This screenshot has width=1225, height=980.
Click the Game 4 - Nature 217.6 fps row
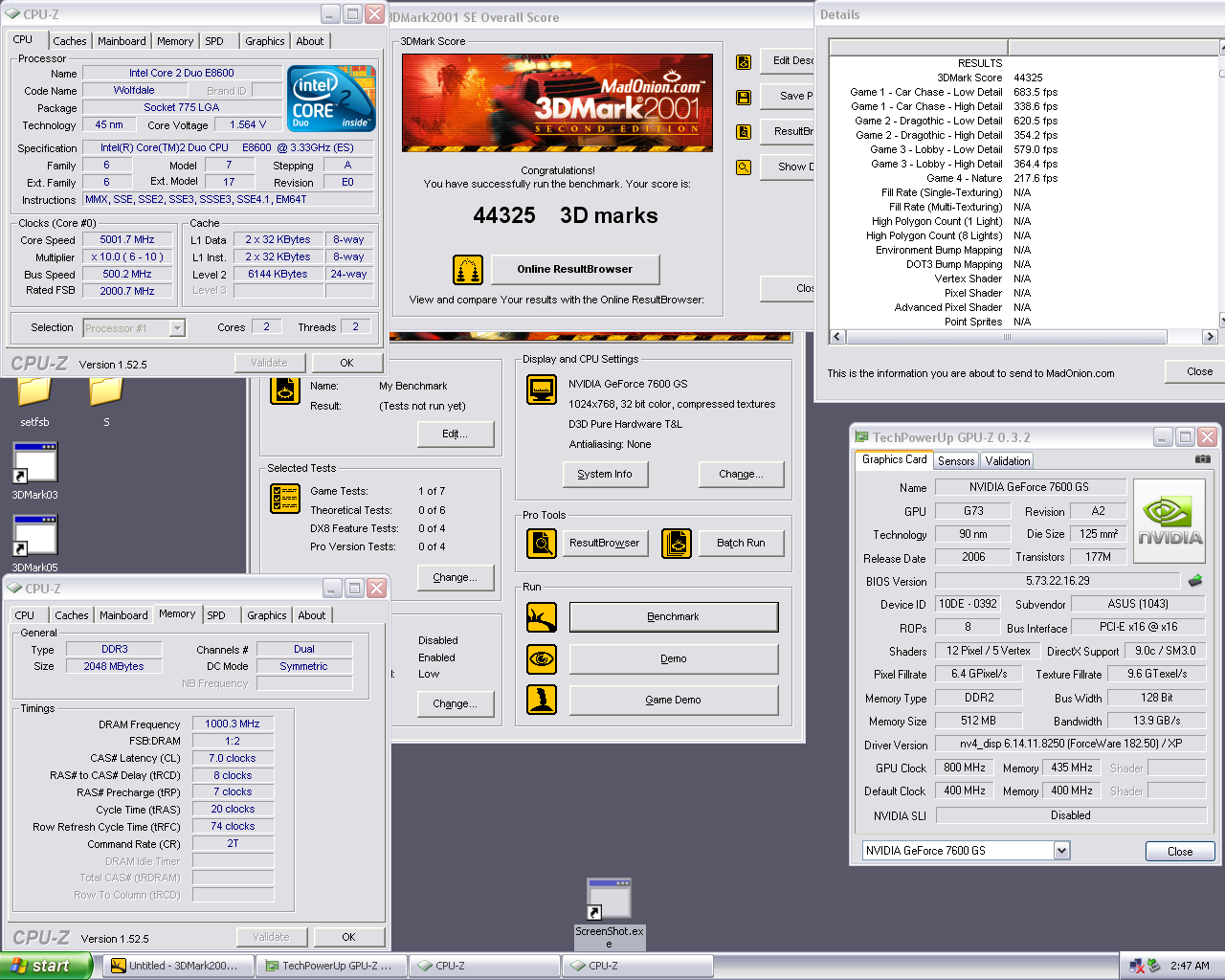[x=991, y=179]
